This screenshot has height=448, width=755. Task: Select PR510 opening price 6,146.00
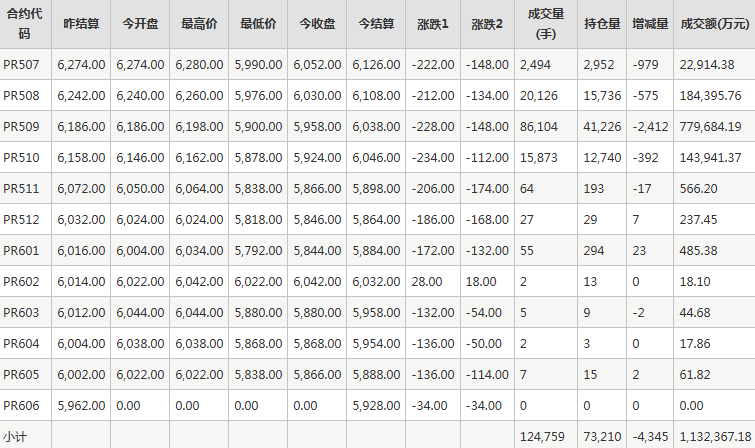(140, 158)
